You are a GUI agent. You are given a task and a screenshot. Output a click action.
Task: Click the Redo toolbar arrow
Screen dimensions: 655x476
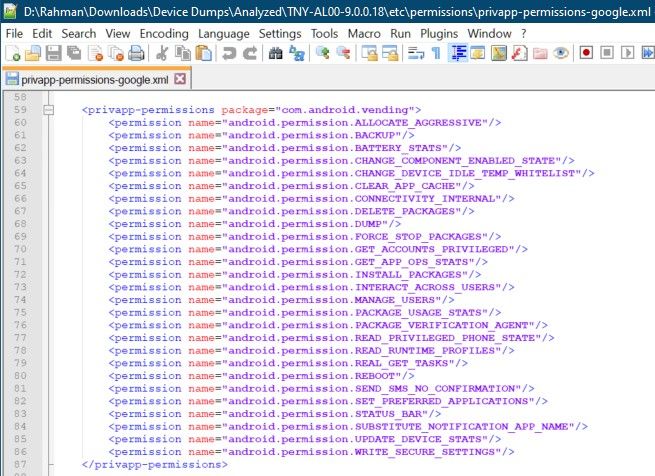coord(250,53)
